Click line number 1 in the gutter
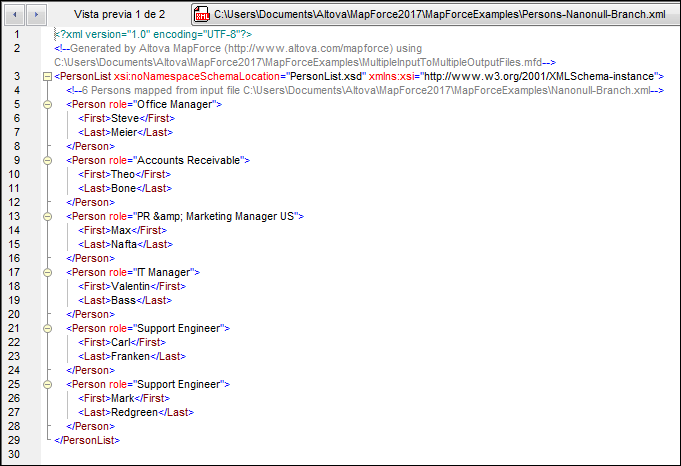 pyautogui.click(x=15, y=34)
